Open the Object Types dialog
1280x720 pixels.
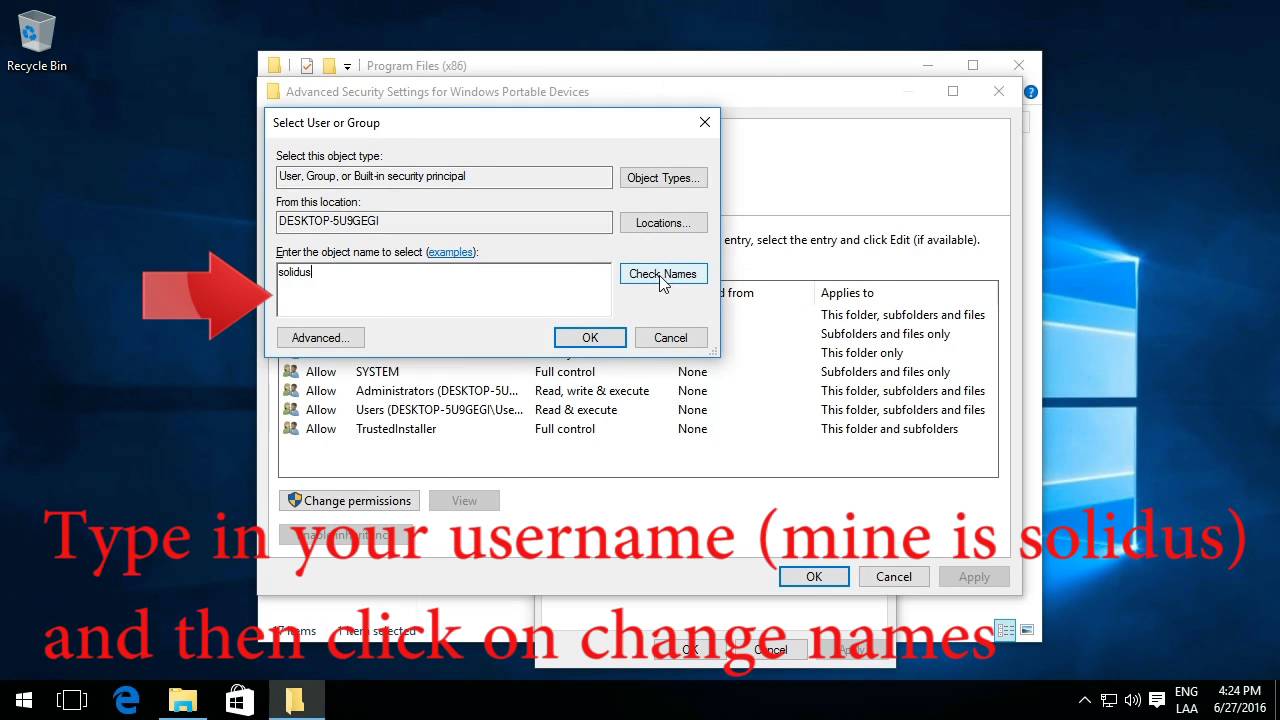(x=664, y=178)
